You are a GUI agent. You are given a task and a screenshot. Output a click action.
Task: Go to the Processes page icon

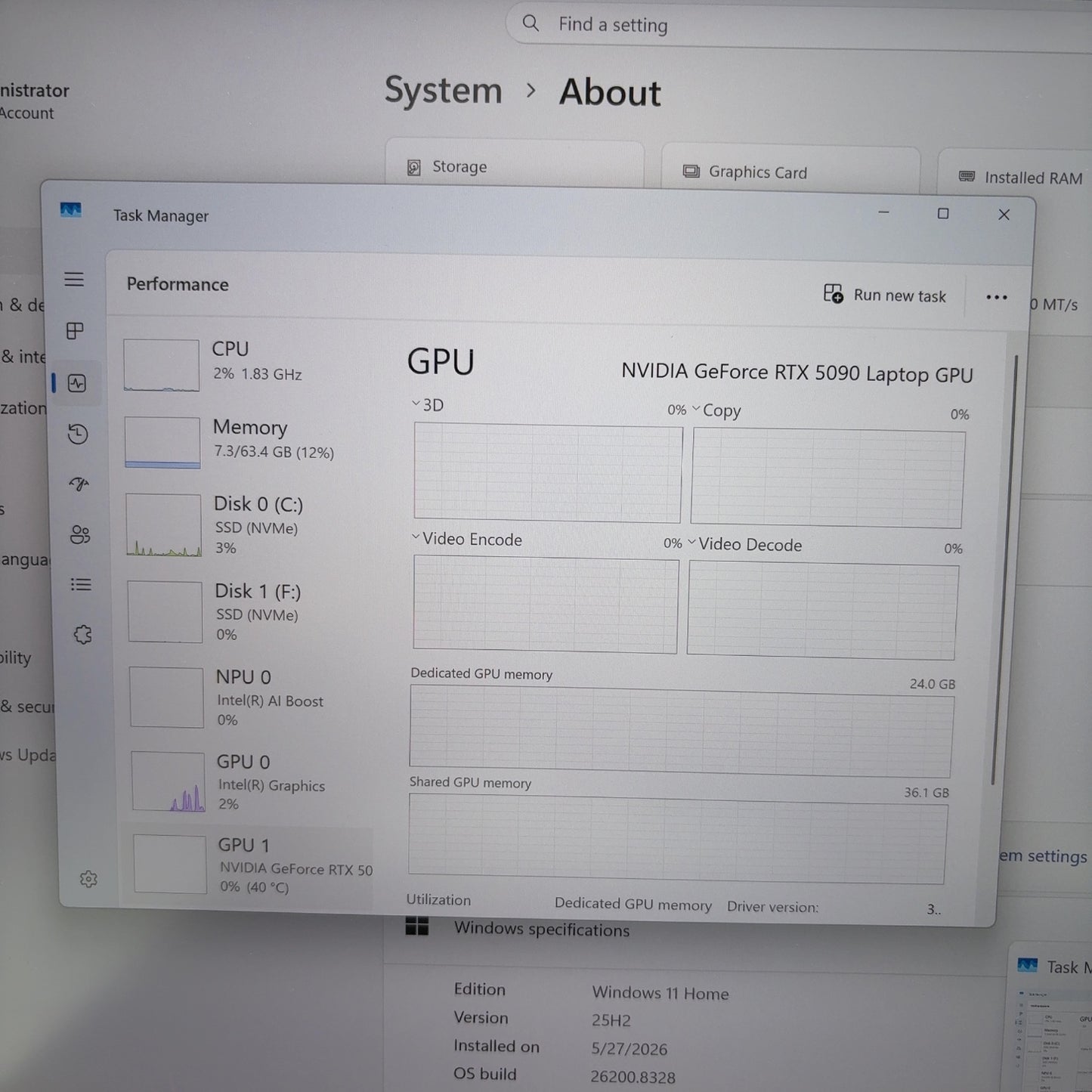[x=75, y=331]
